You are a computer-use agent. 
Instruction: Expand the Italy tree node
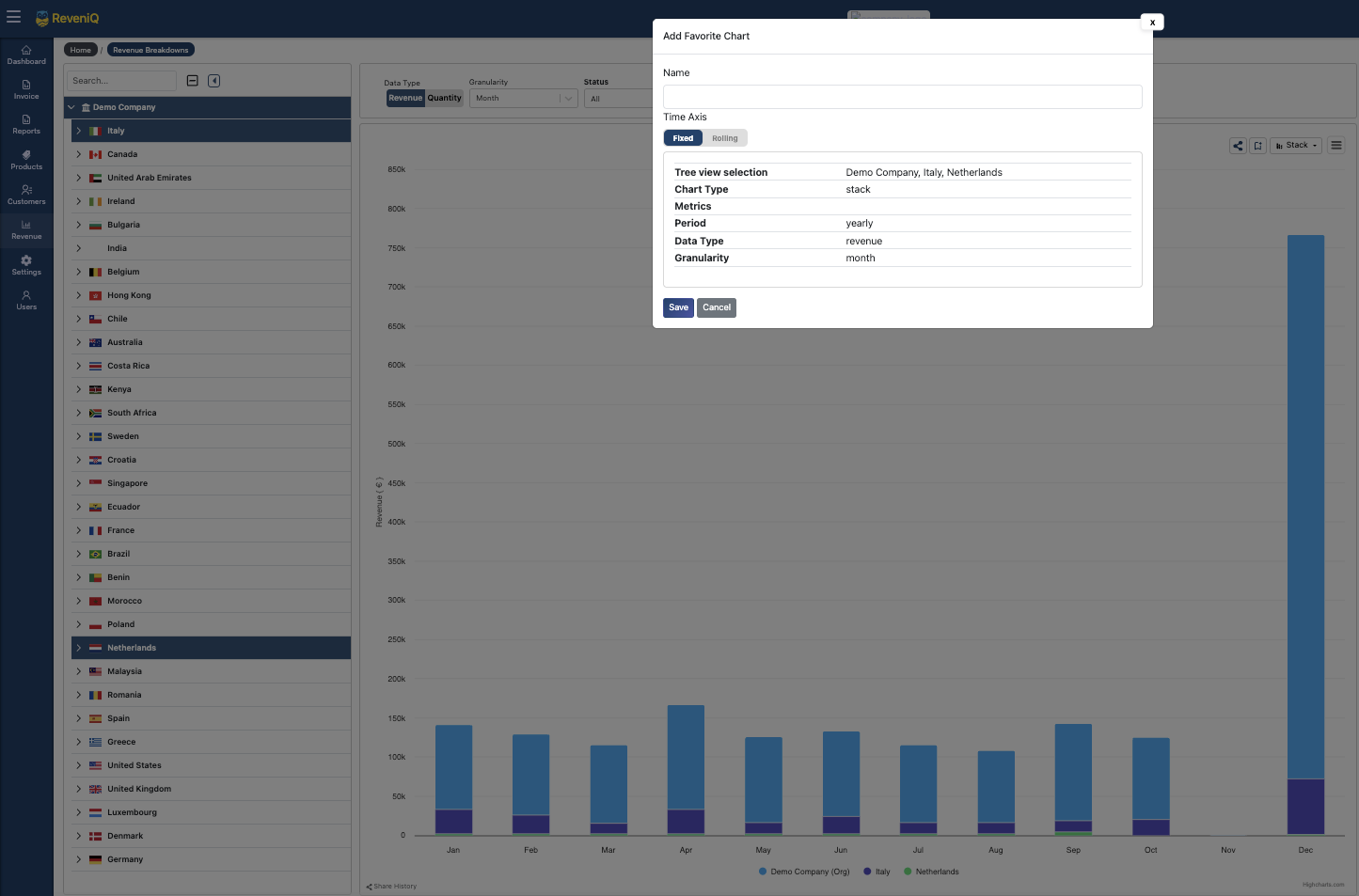[79, 131]
